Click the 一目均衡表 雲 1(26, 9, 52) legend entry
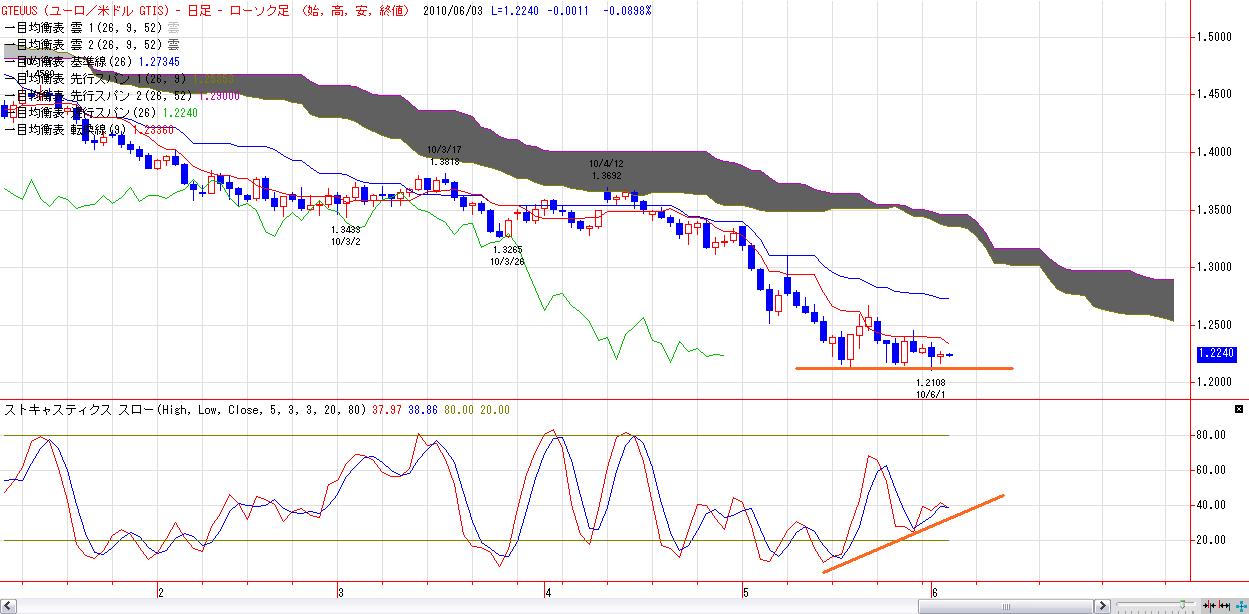 point(92,30)
